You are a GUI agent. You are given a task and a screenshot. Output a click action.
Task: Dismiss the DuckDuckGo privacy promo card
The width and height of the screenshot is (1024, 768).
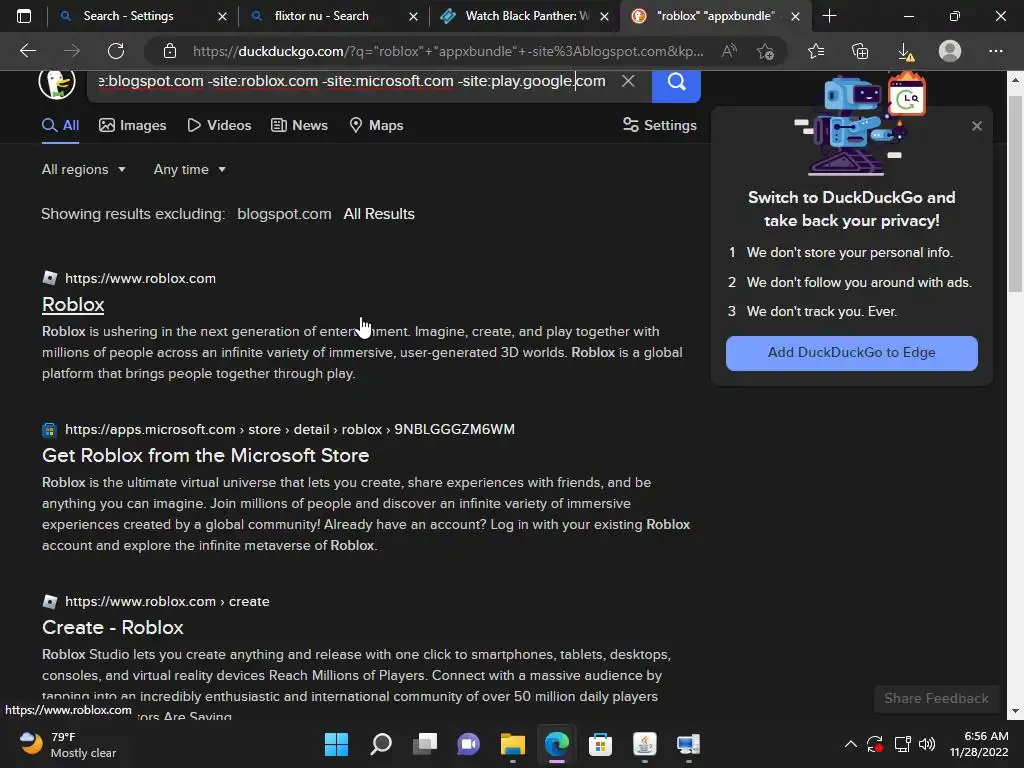coord(976,126)
